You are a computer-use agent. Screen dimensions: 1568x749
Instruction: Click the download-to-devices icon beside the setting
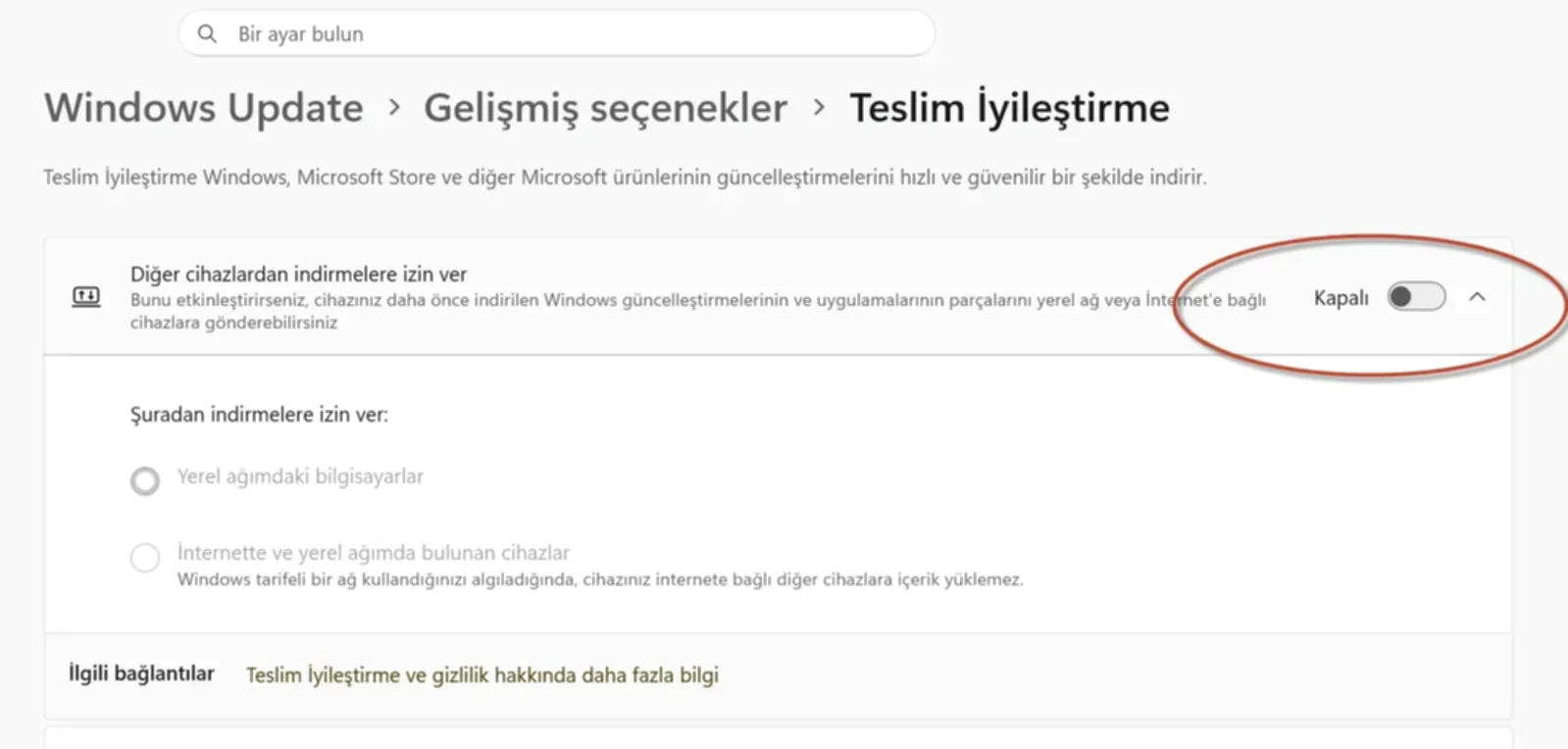(x=85, y=296)
